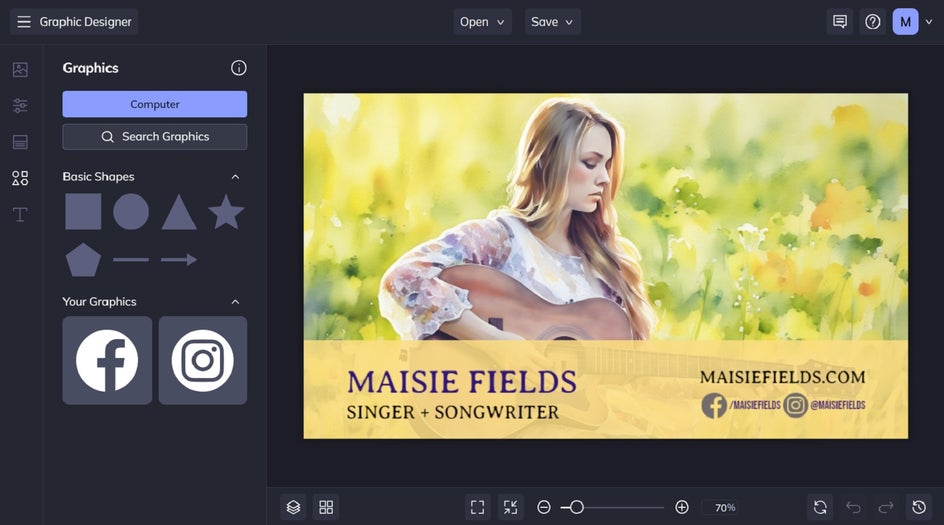Open the history clock icon

(x=919, y=507)
